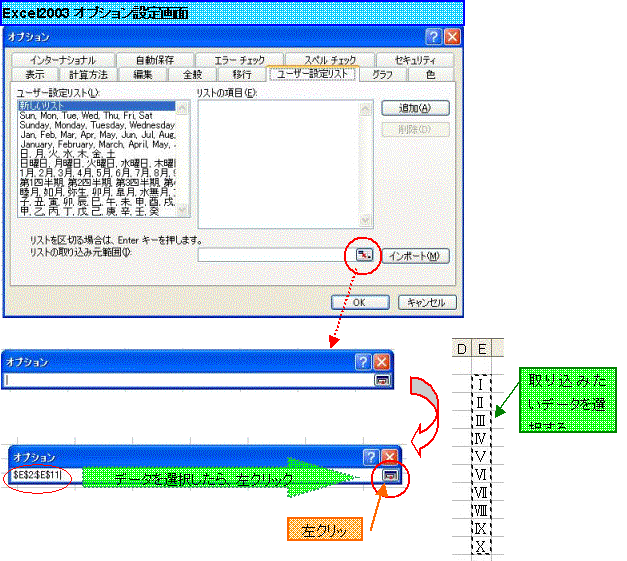Select the Sunday, Monday, Tuesday list entry
Image resolution: width=627 pixels, height=561 pixels.
point(97,125)
